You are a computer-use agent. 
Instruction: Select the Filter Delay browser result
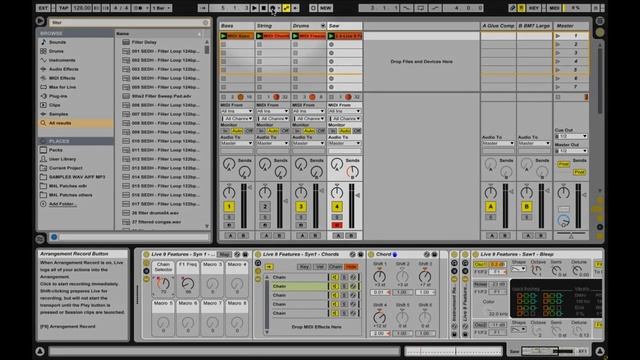coord(144,42)
